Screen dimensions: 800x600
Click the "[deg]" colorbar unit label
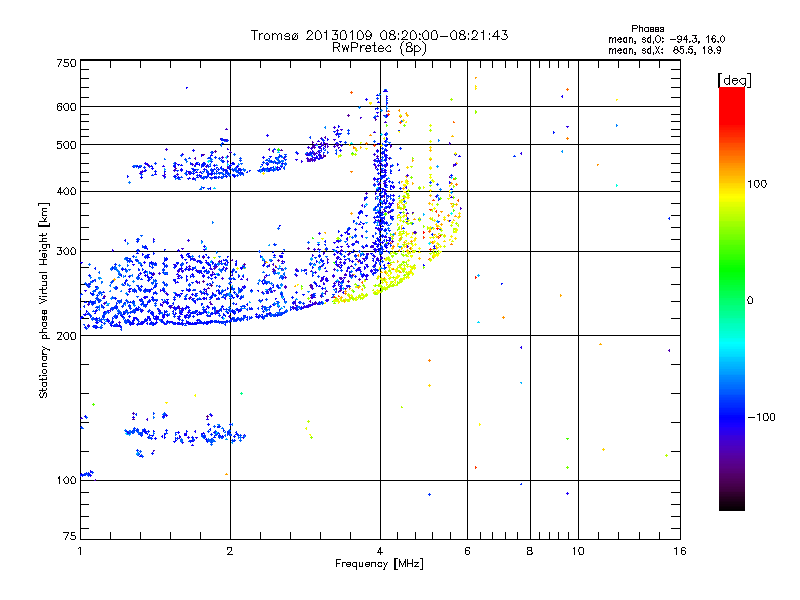coord(734,80)
